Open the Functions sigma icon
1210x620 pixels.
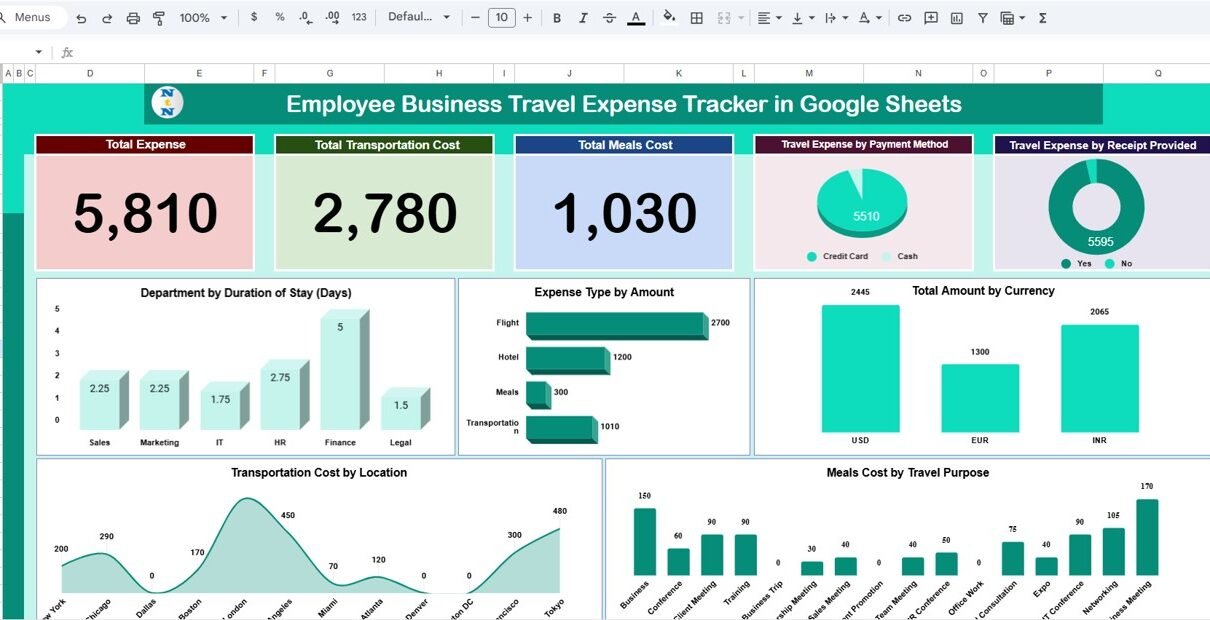(1043, 18)
